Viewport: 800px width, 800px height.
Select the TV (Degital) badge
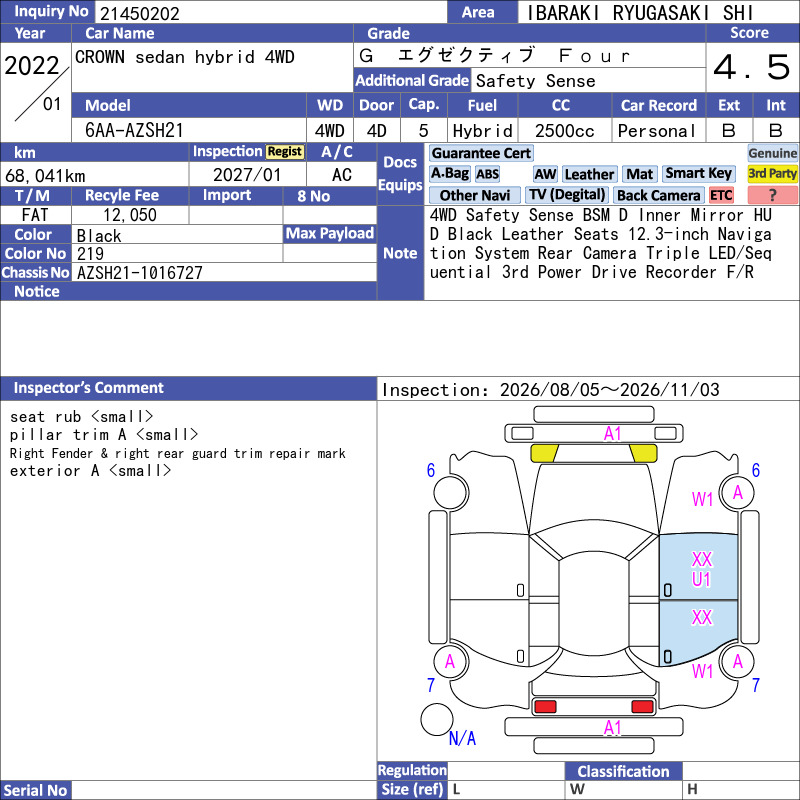point(567,195)
